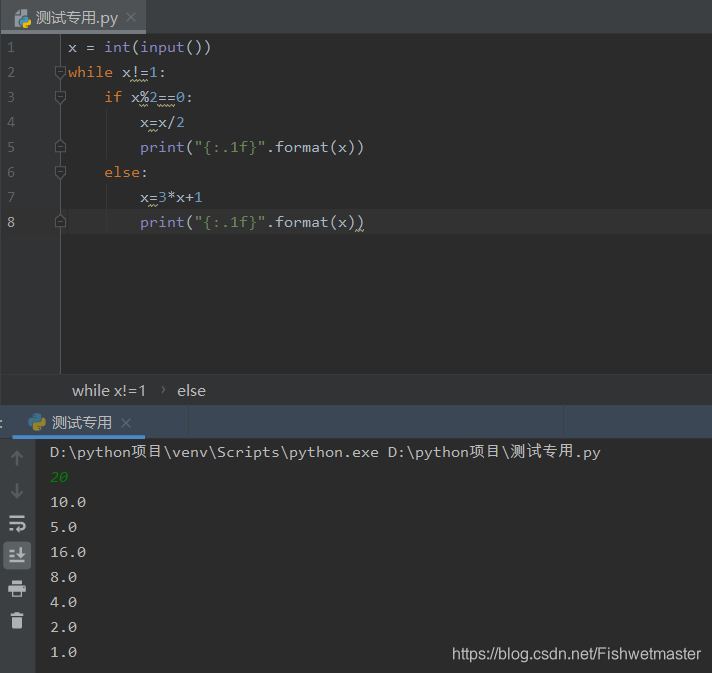
Task: Switch to the 测试专用 run tab
Action: (81, 422)
